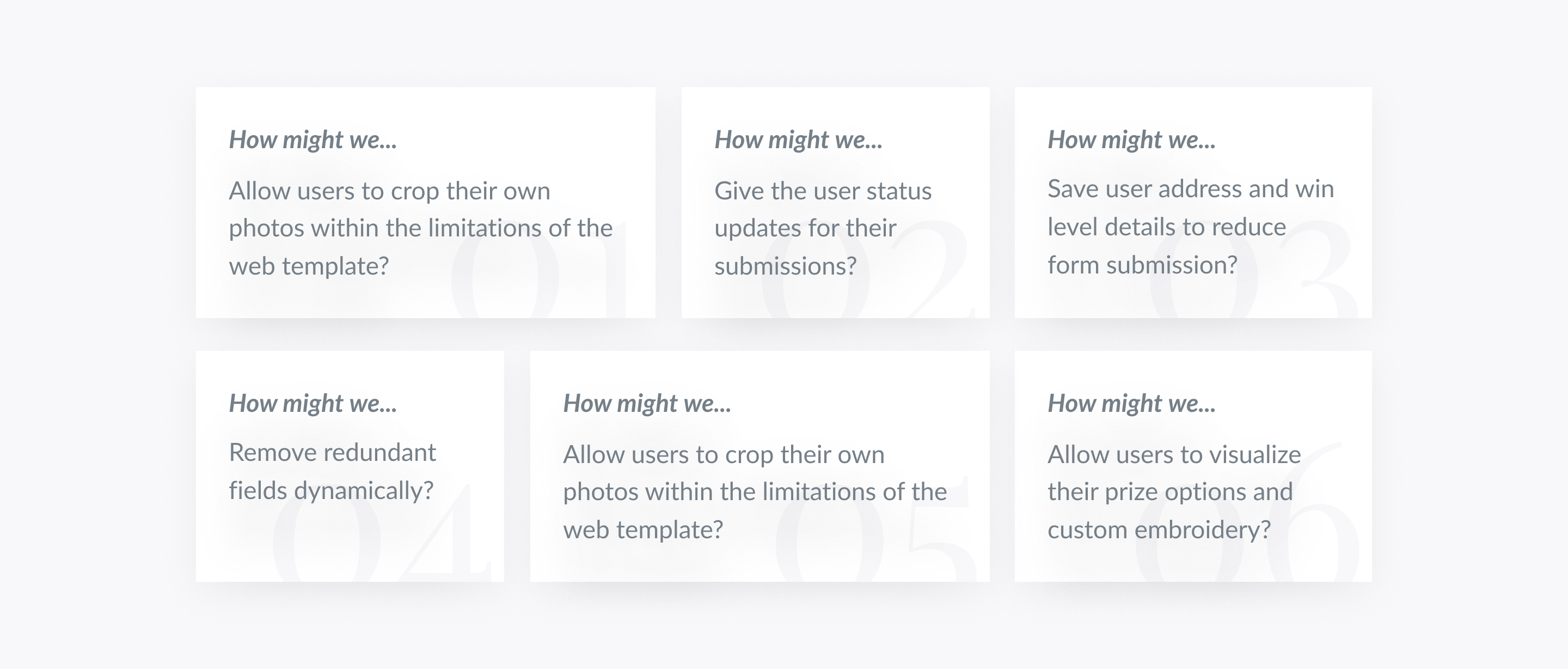
Task: Click "How might we..." heading above "Remove redundant"
Action: click(x=313, y=404)
